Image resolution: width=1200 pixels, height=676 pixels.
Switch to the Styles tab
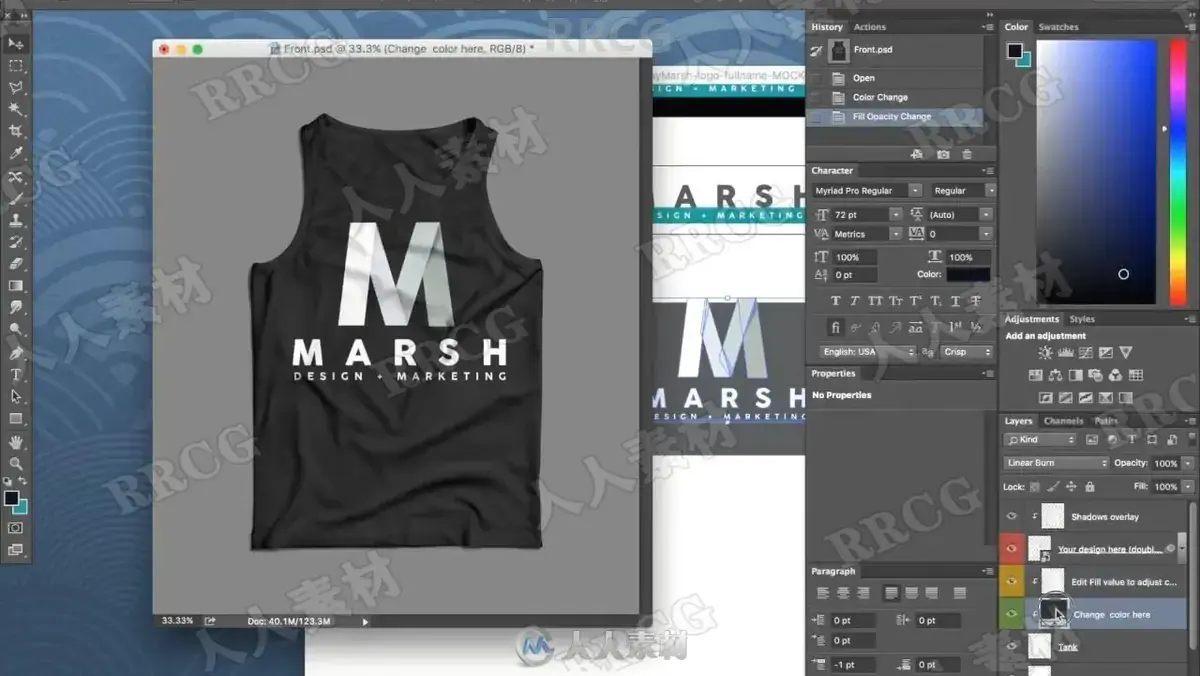point(1082,319)
